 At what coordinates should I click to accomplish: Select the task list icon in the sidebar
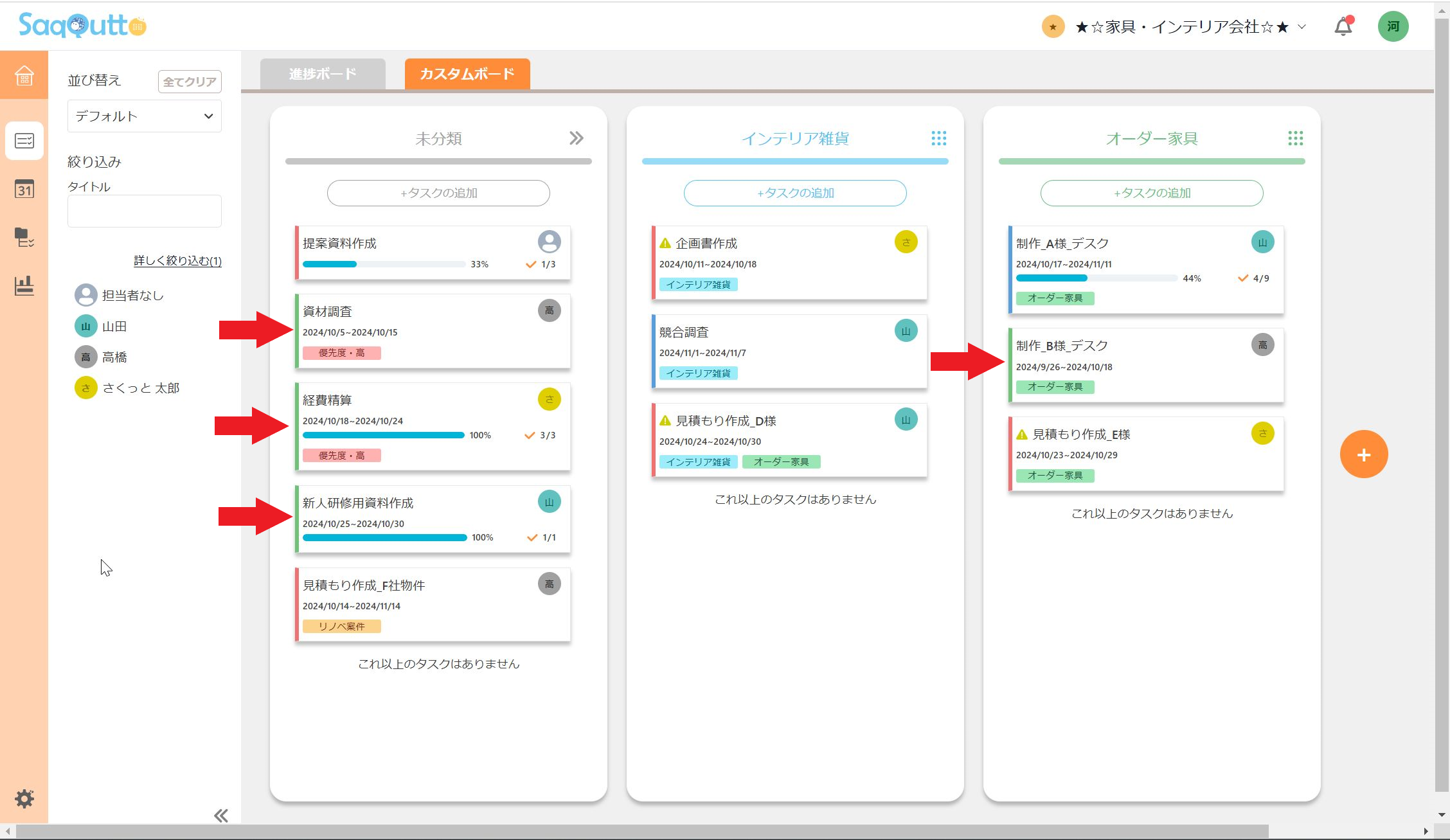pyautogui.click(x=24, y=141)
